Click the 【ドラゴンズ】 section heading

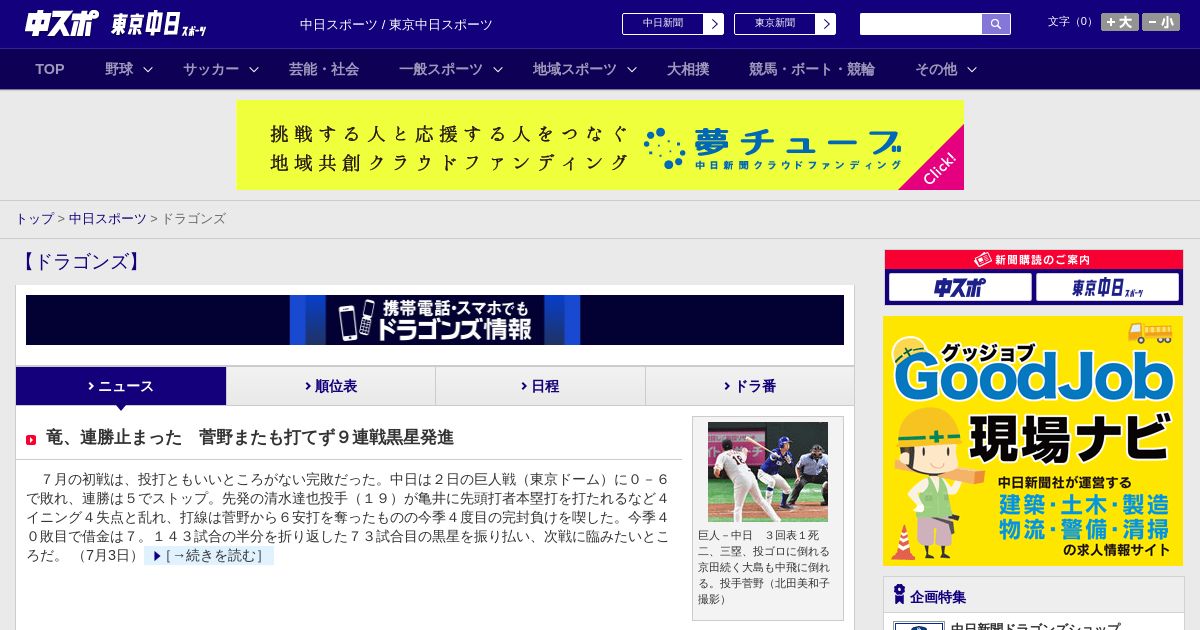pos(81,262)
